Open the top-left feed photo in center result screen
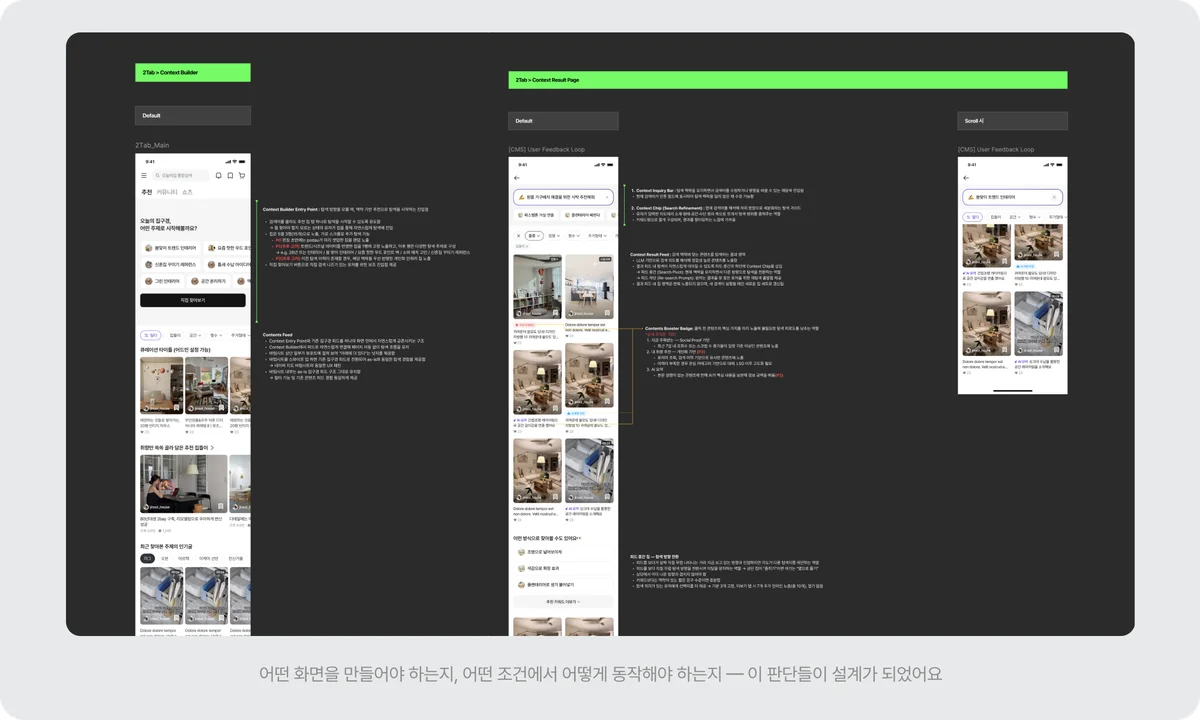 538,286
